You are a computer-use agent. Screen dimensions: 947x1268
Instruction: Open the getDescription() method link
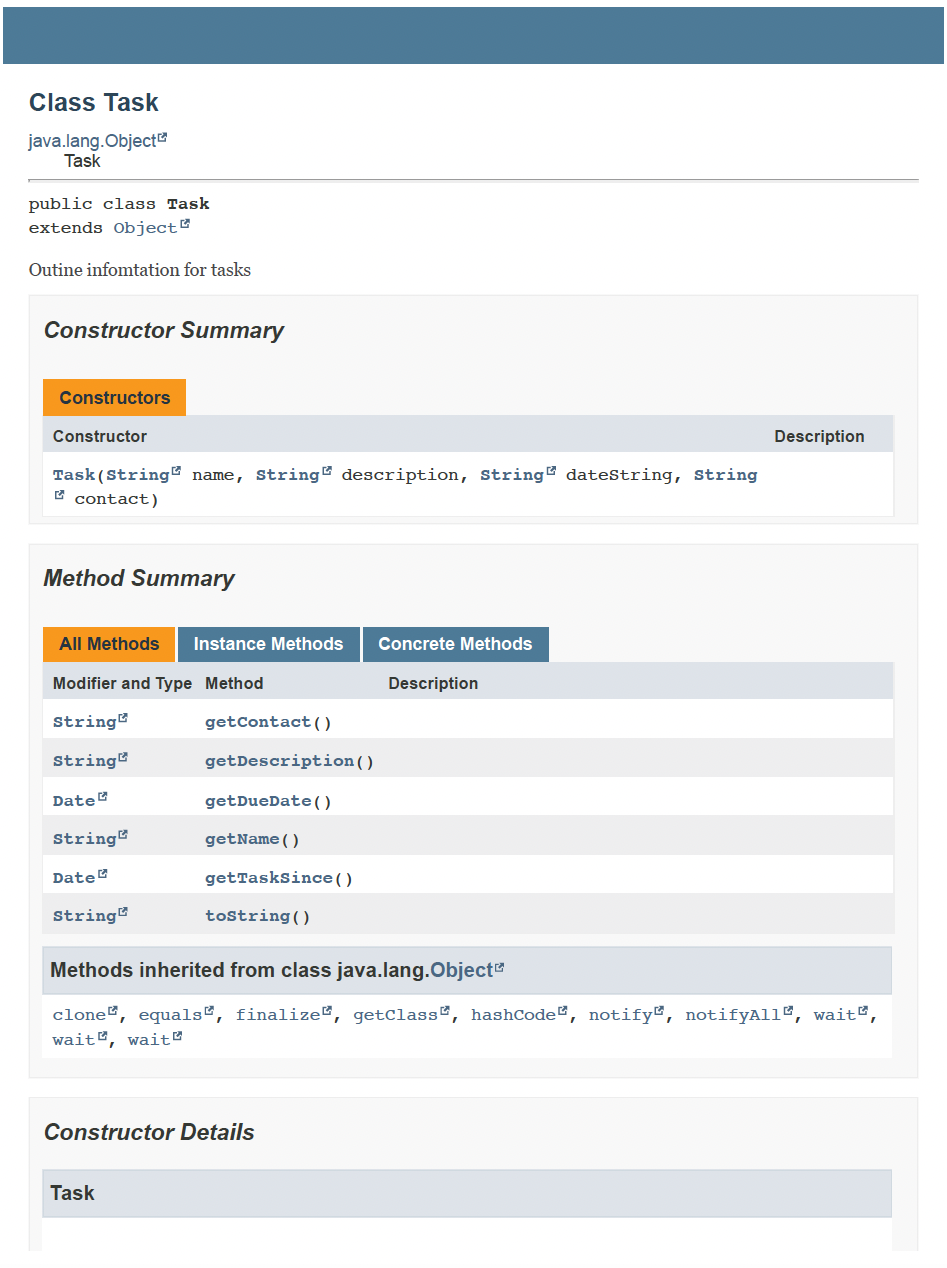[279, 760]
